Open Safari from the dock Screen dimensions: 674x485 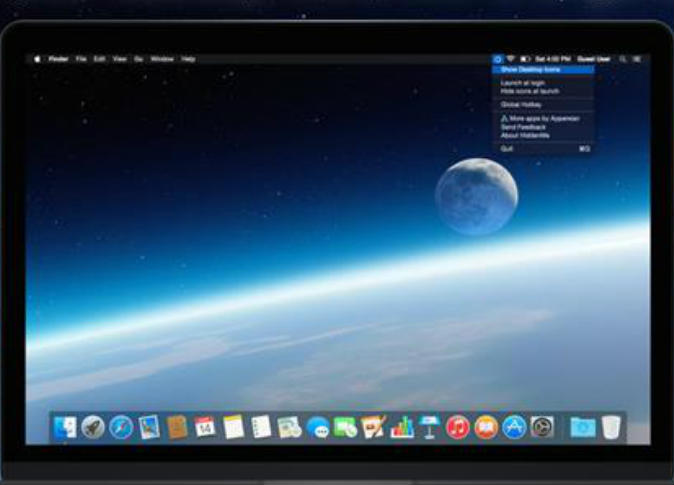tap(121, 427)
